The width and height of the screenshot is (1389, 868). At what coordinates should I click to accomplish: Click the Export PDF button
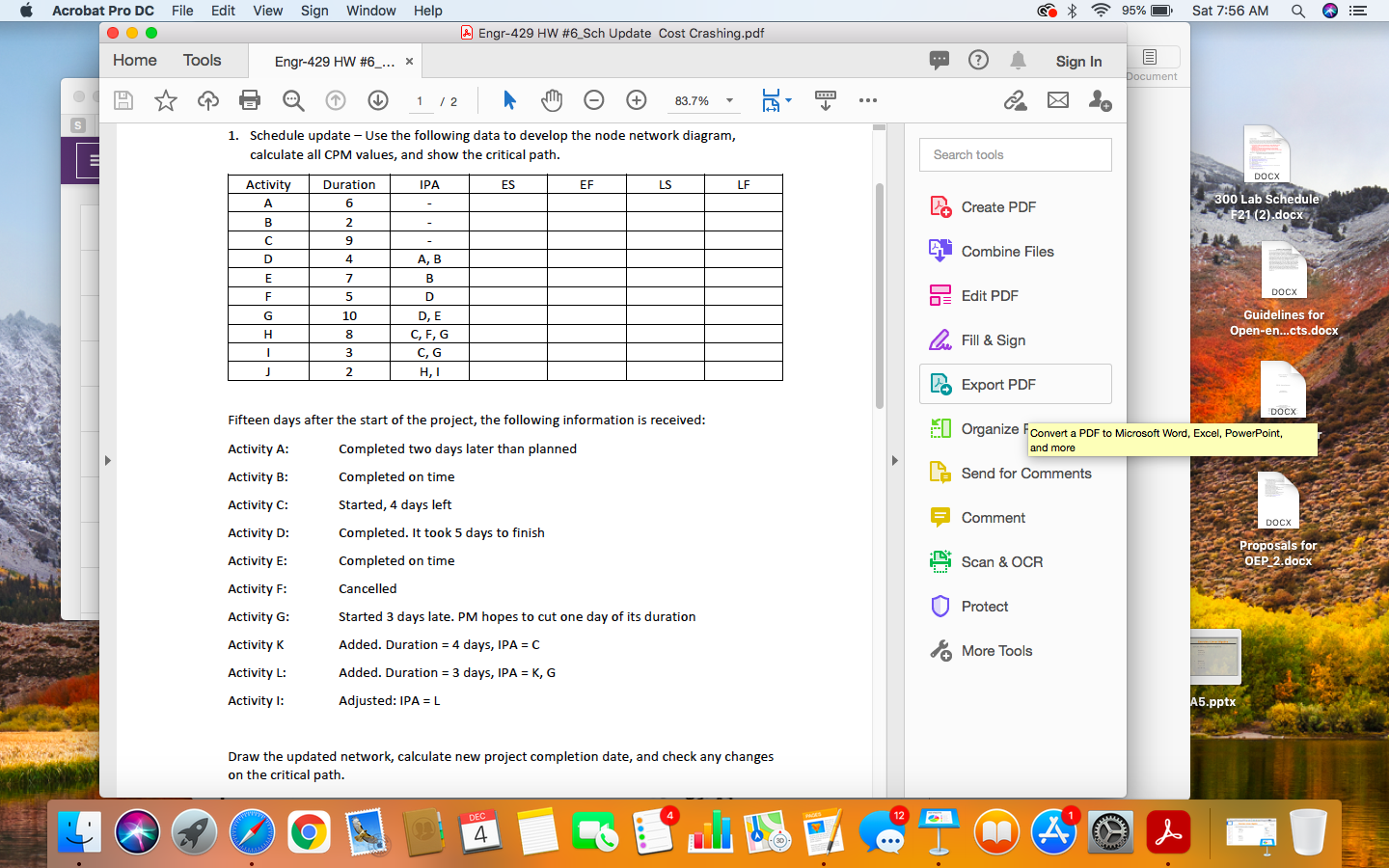click(x=999, y=384)
